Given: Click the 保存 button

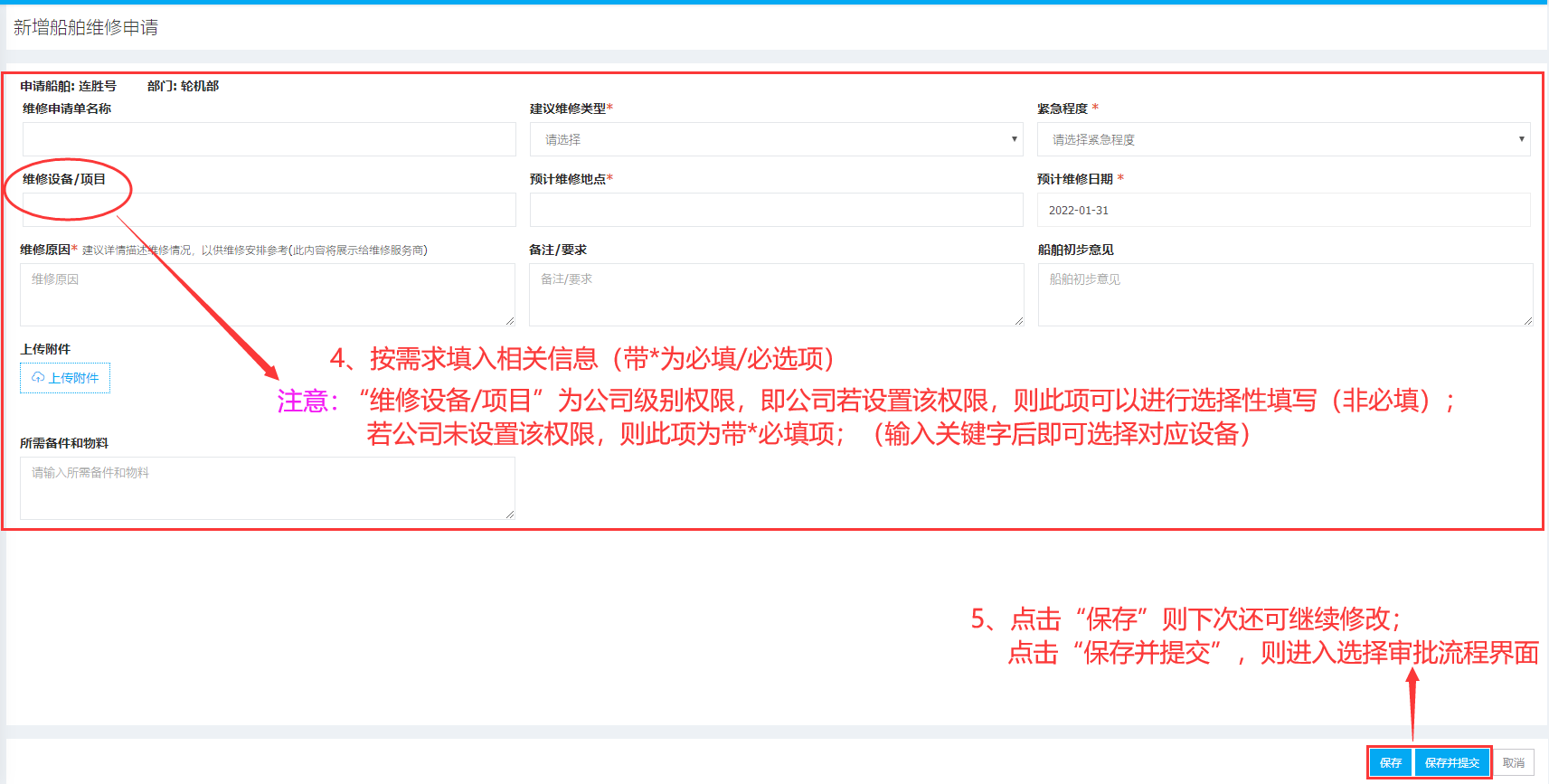Looking at the screenshot, I should [x=1391, y=763].
